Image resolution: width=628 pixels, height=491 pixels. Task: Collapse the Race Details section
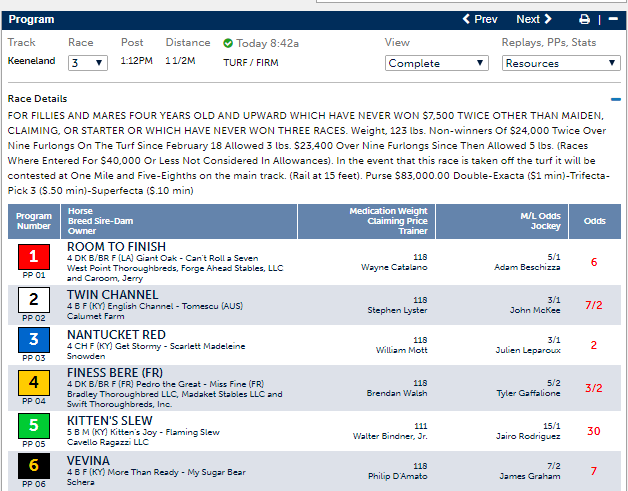coord(615,100)
